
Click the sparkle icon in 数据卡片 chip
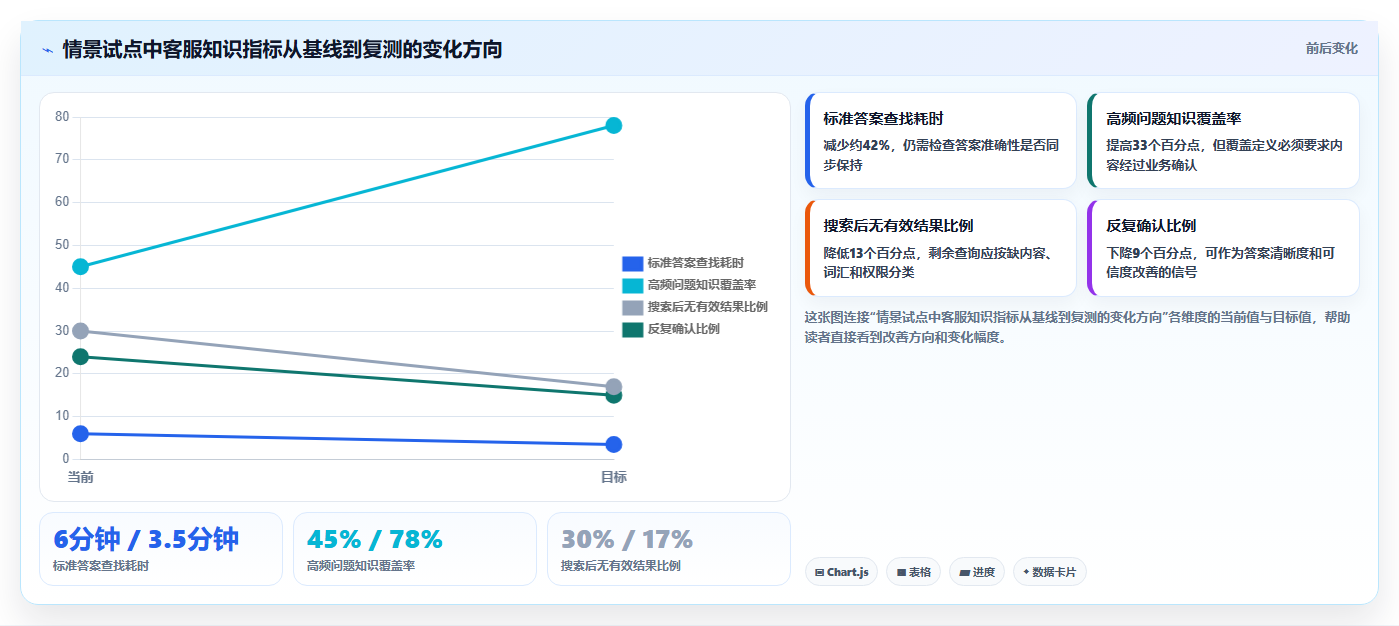pos(1026,573)
